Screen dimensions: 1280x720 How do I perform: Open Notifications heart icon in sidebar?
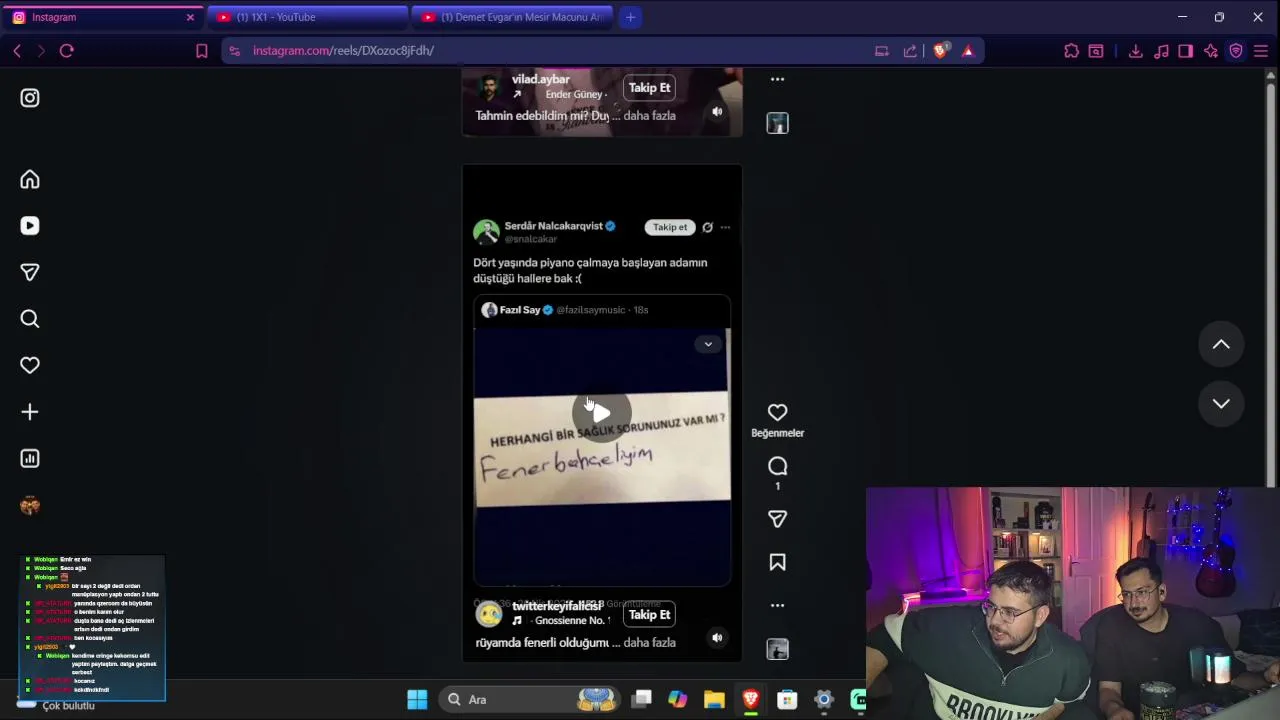pyautogui.click(x=30, y=365)
